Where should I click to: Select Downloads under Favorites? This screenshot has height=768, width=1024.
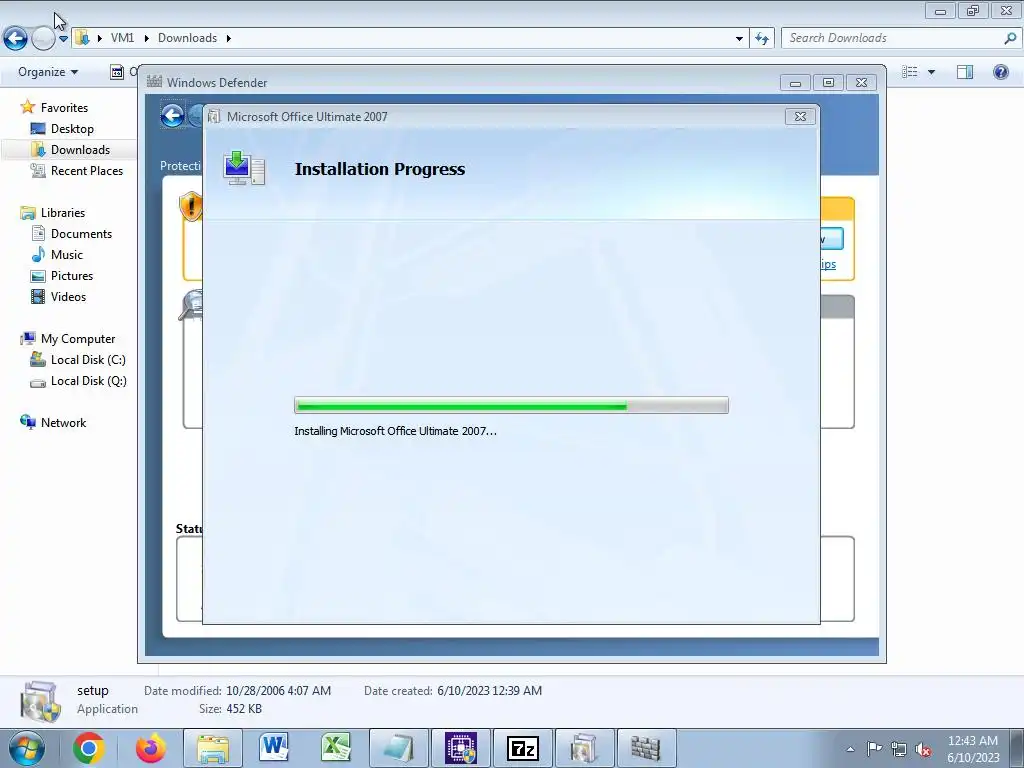[80, 150]
